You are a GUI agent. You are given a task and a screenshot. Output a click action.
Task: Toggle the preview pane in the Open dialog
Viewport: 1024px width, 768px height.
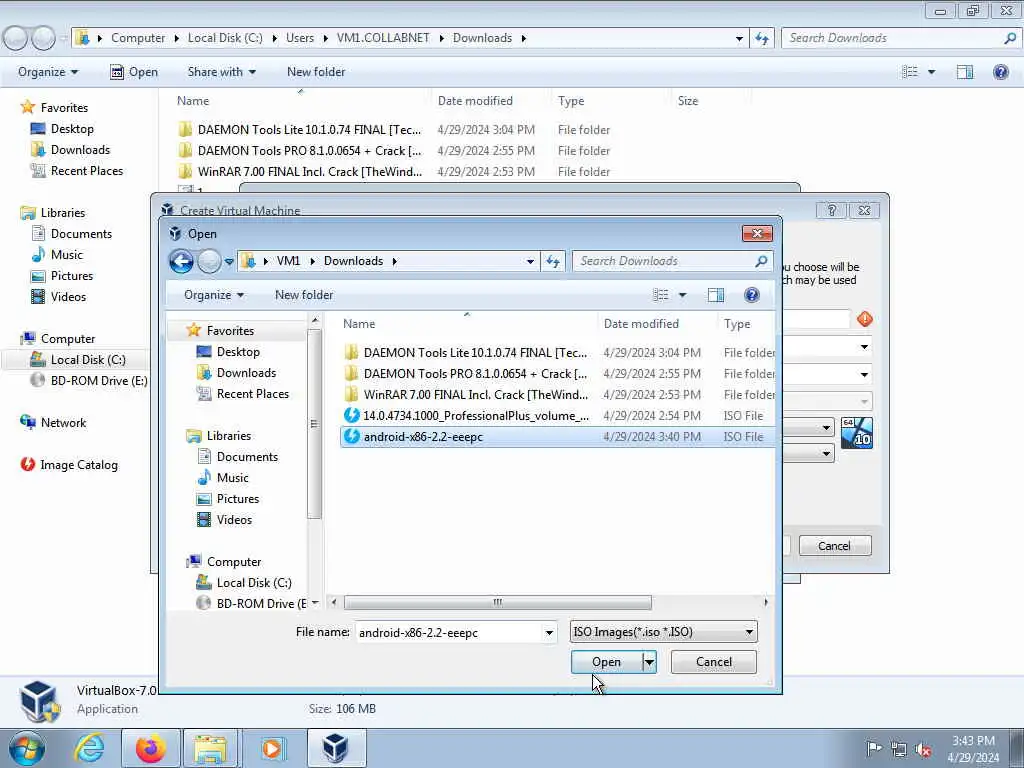coord(716,295)
